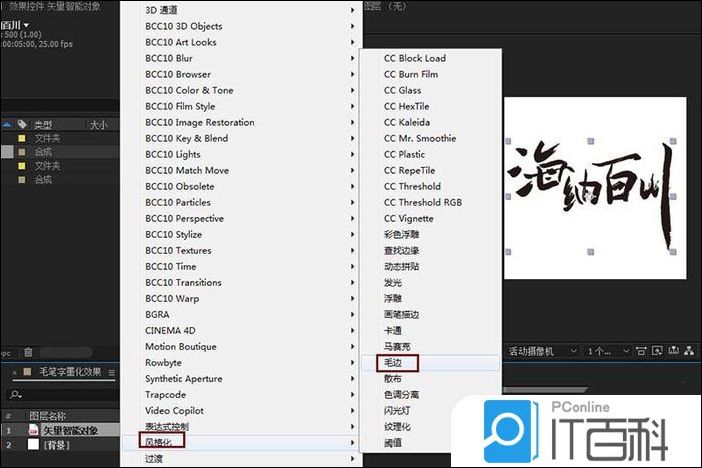
Task: Toggle pixel aspect ratio correction icon in viewer
Action: (x=641, y=352)
